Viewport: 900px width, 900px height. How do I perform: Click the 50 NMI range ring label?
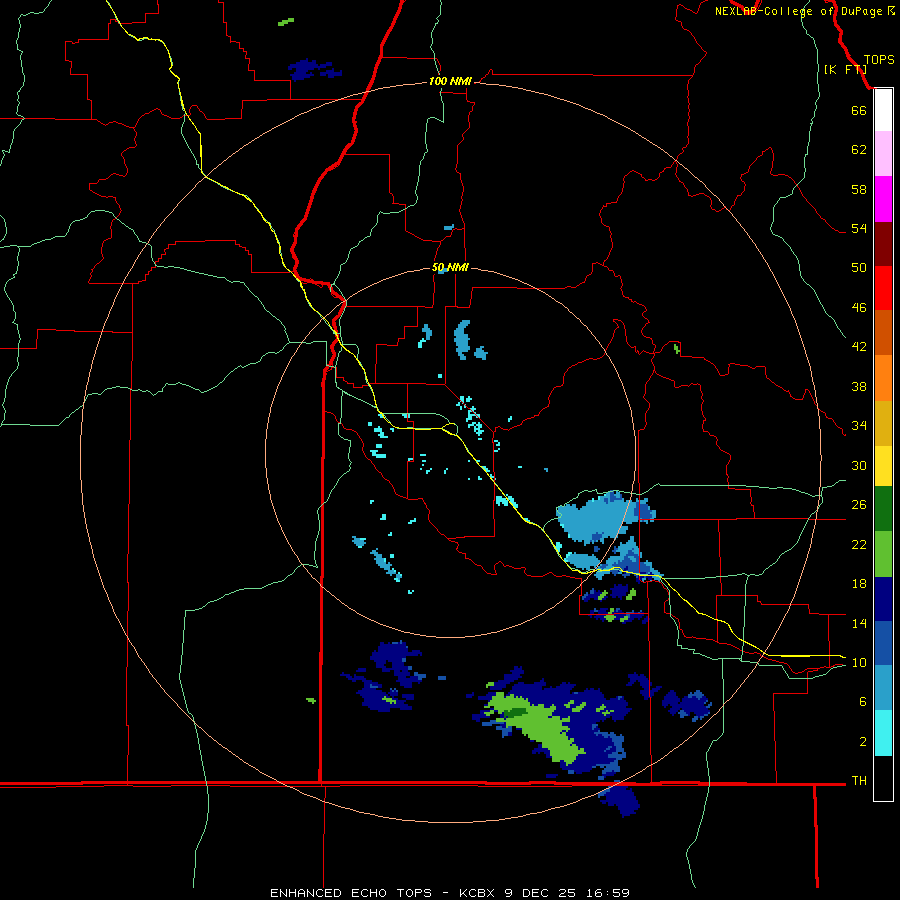tap(450, 267)
